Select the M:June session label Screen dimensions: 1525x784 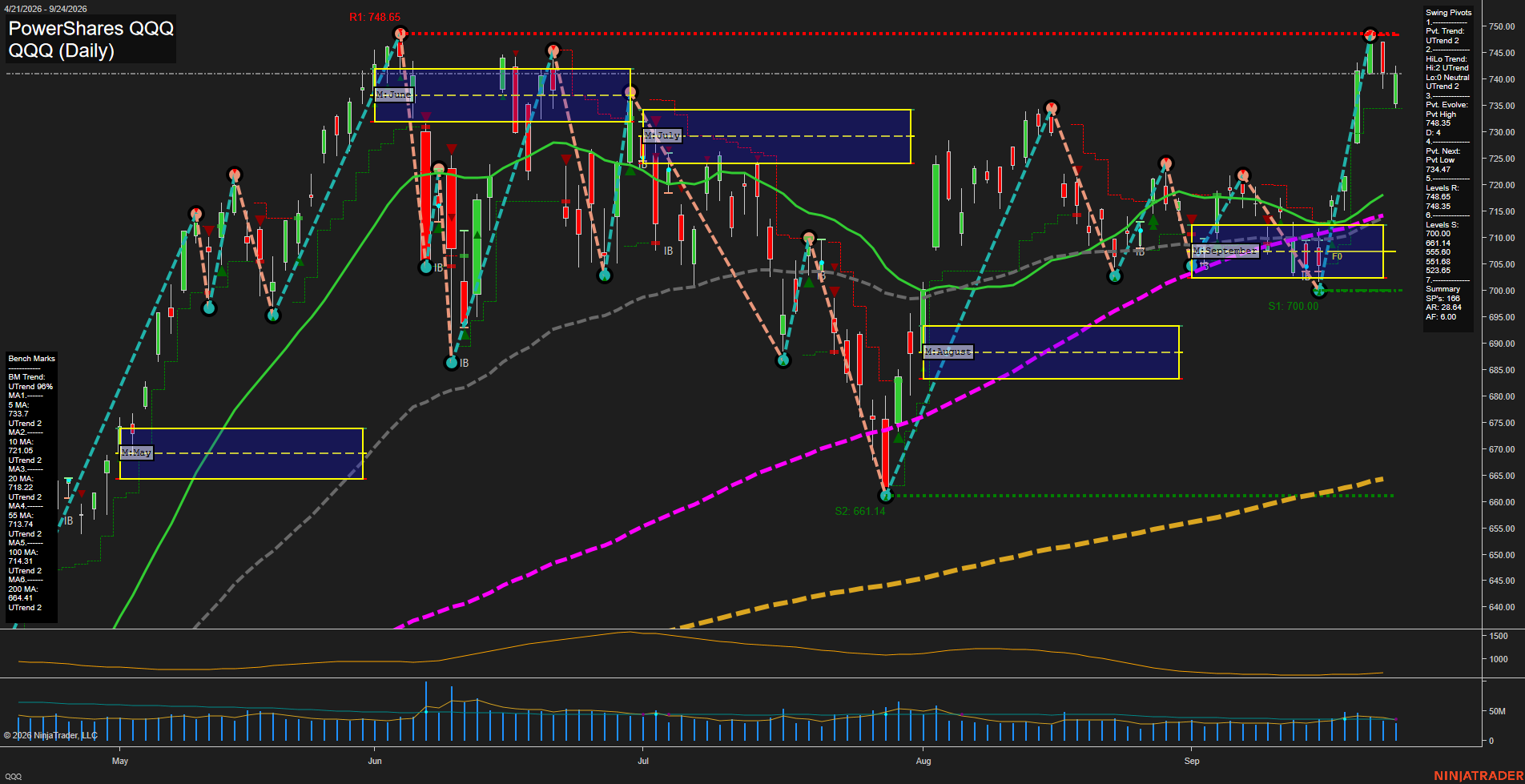[x=393, y=94]
